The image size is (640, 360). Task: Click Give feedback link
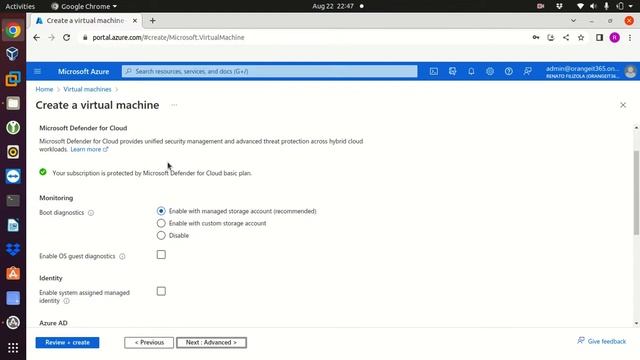[x=602, y=341]
